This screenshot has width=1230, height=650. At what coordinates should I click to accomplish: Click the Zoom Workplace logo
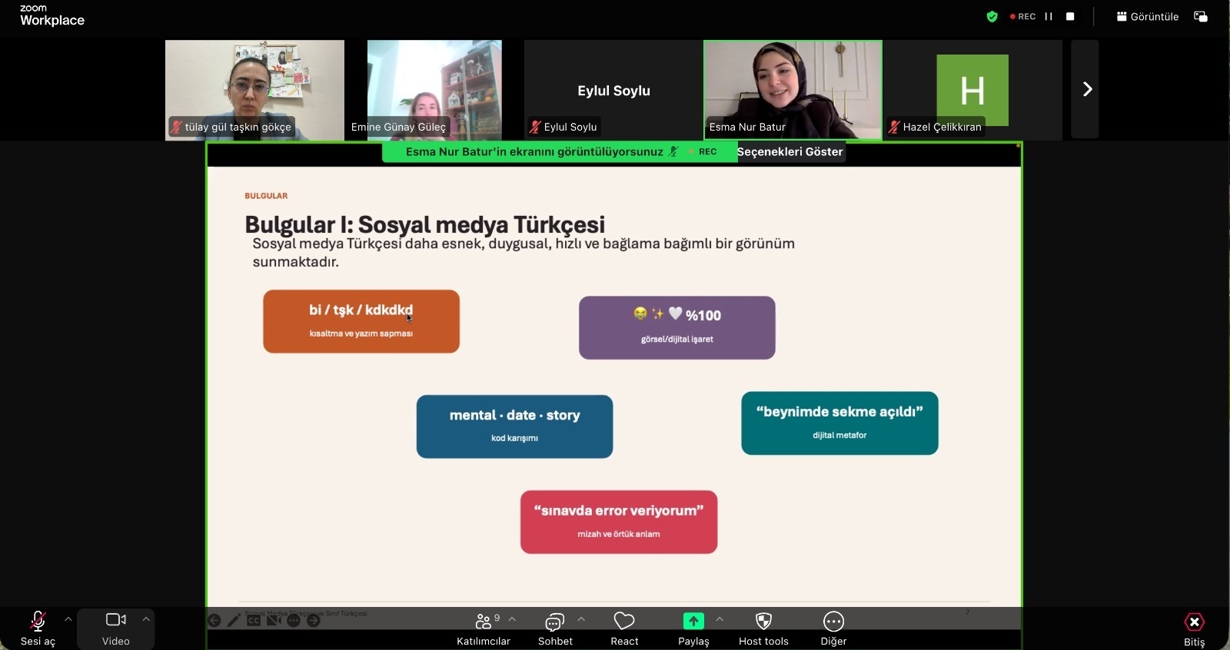(x=52, y=15)
